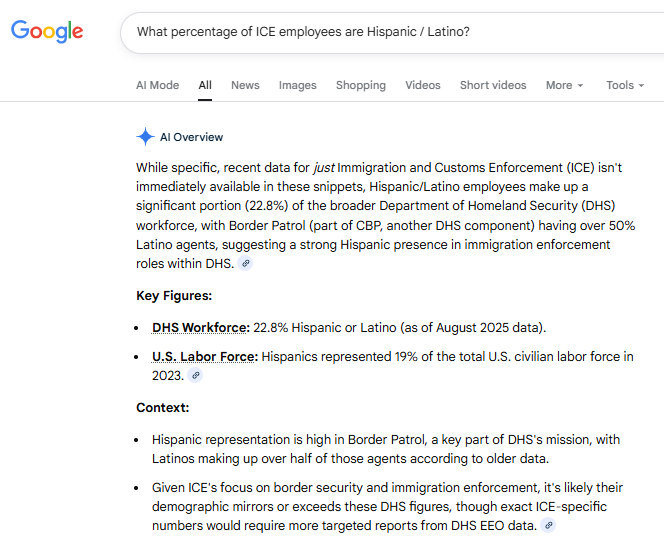
Task: Select the Short videos tab
Action: 492,85
